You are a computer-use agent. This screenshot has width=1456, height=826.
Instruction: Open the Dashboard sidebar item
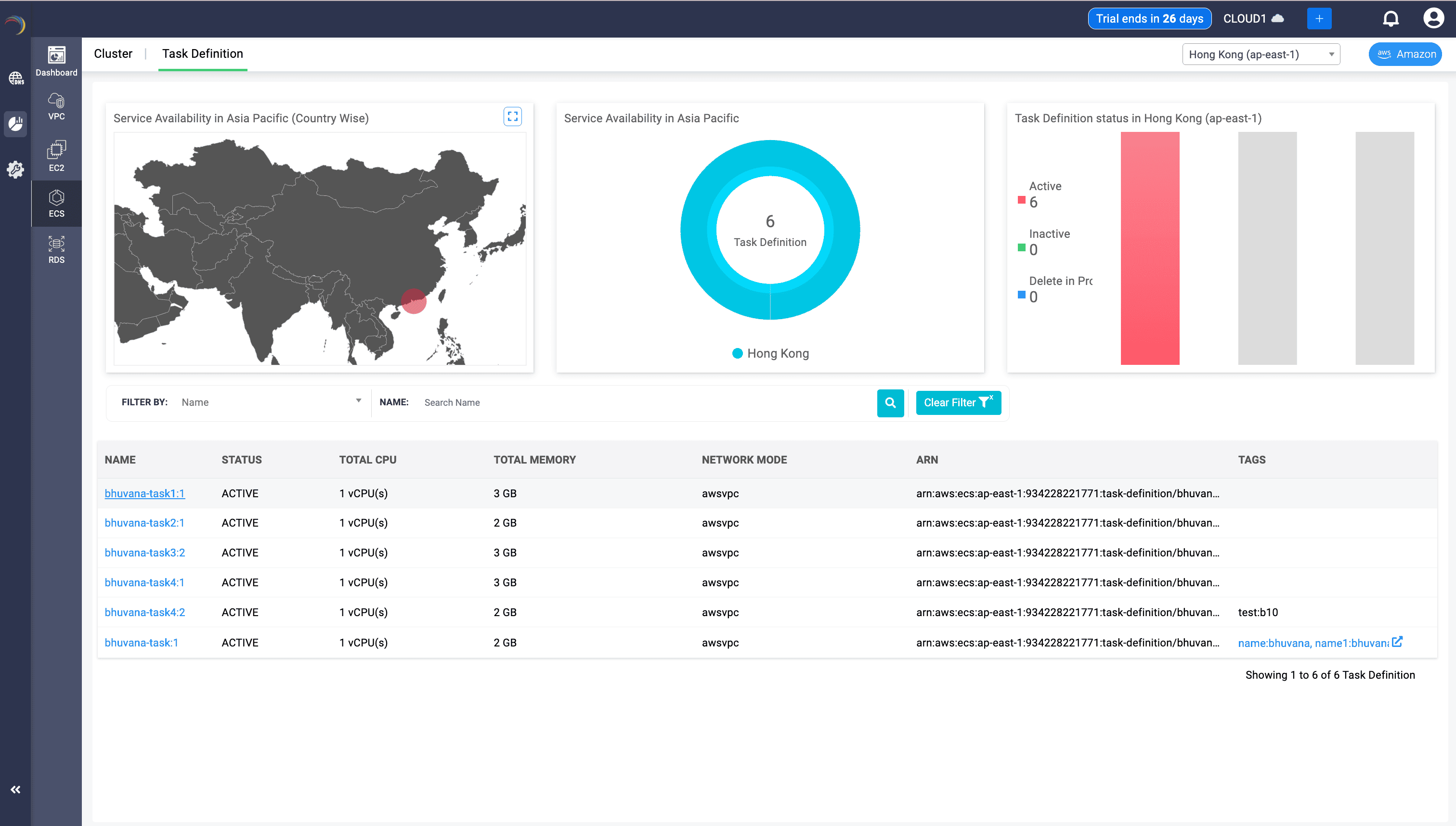56,61
